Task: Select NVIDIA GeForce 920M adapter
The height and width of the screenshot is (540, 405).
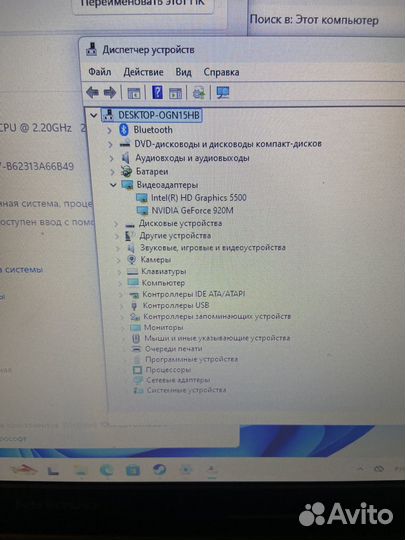Action: click(193, 210)
